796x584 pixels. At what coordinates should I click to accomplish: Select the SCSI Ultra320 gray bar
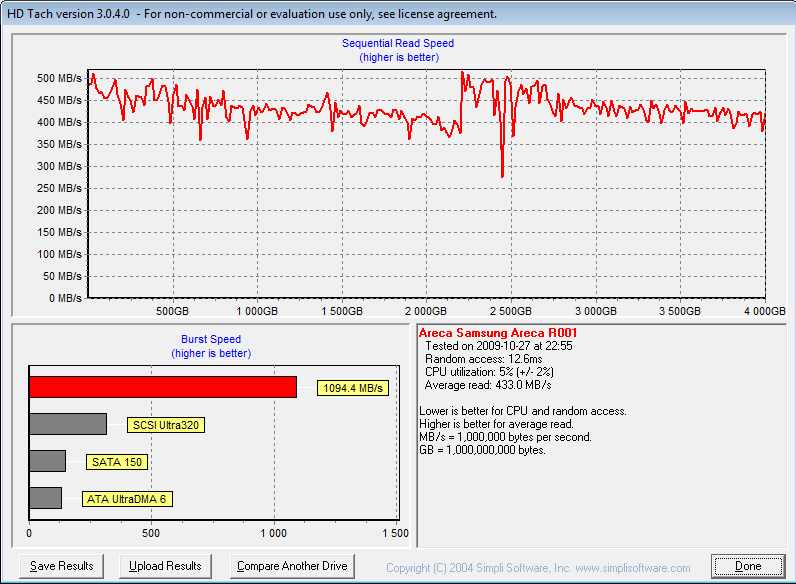point(68,424)
